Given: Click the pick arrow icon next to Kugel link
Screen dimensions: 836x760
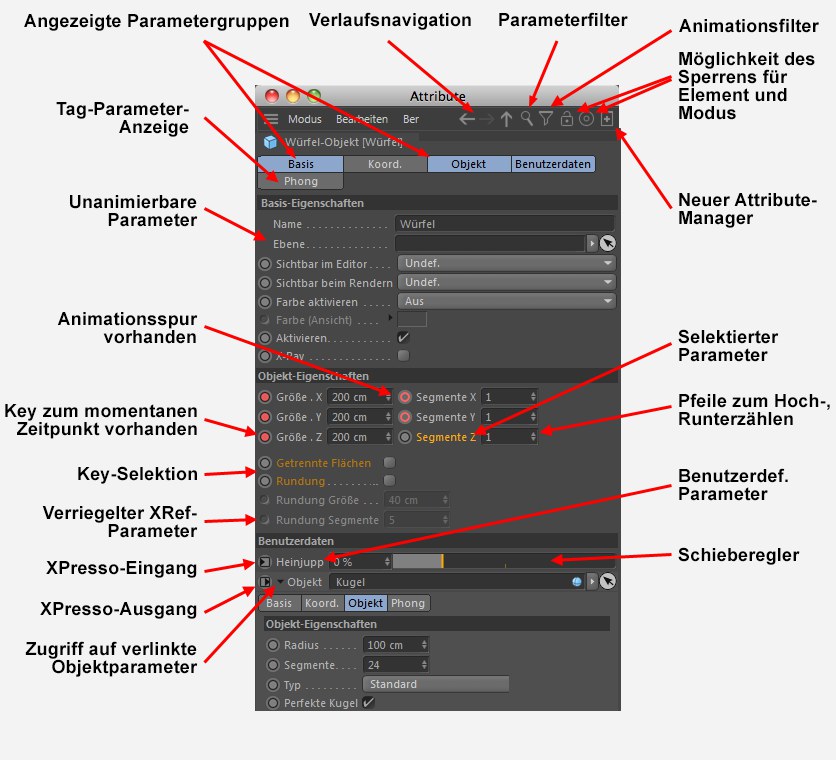Looking at the screenshot, I should coord(607,581).
